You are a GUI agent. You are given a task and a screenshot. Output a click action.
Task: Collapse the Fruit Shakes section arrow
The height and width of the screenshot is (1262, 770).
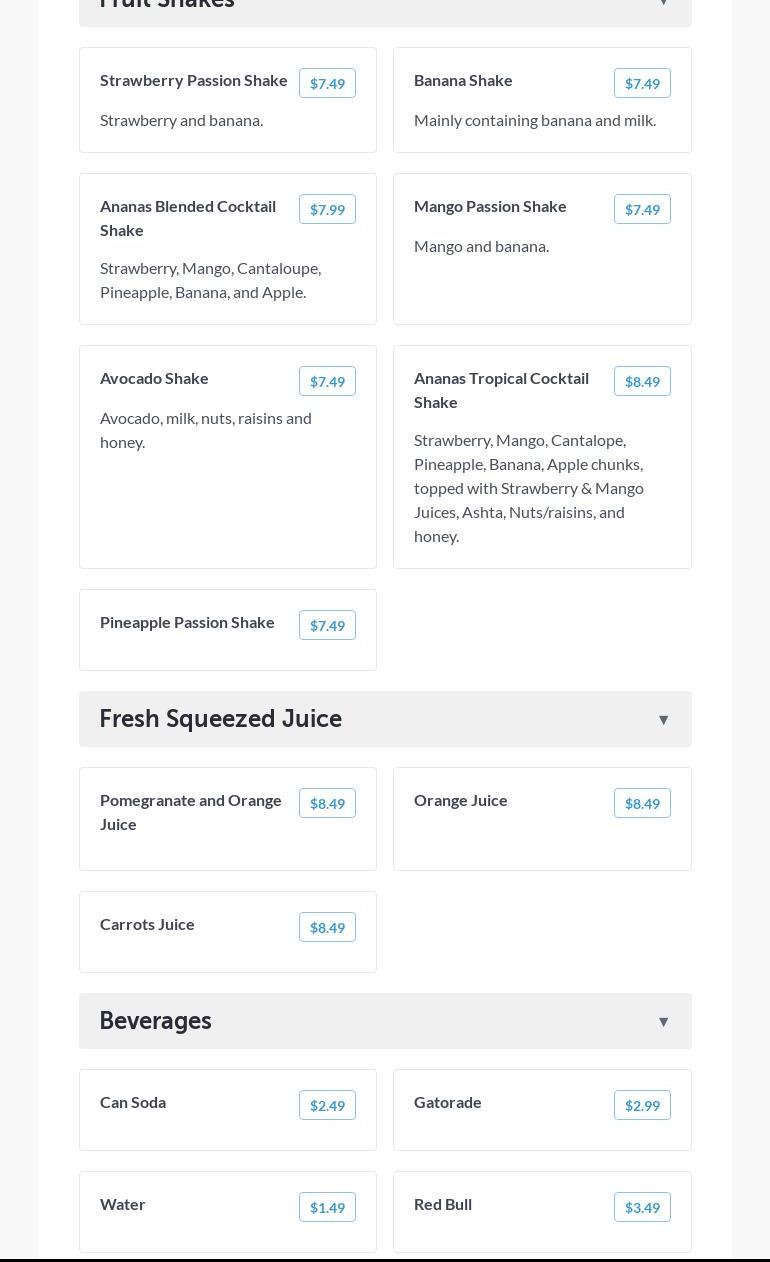point(663,4)
